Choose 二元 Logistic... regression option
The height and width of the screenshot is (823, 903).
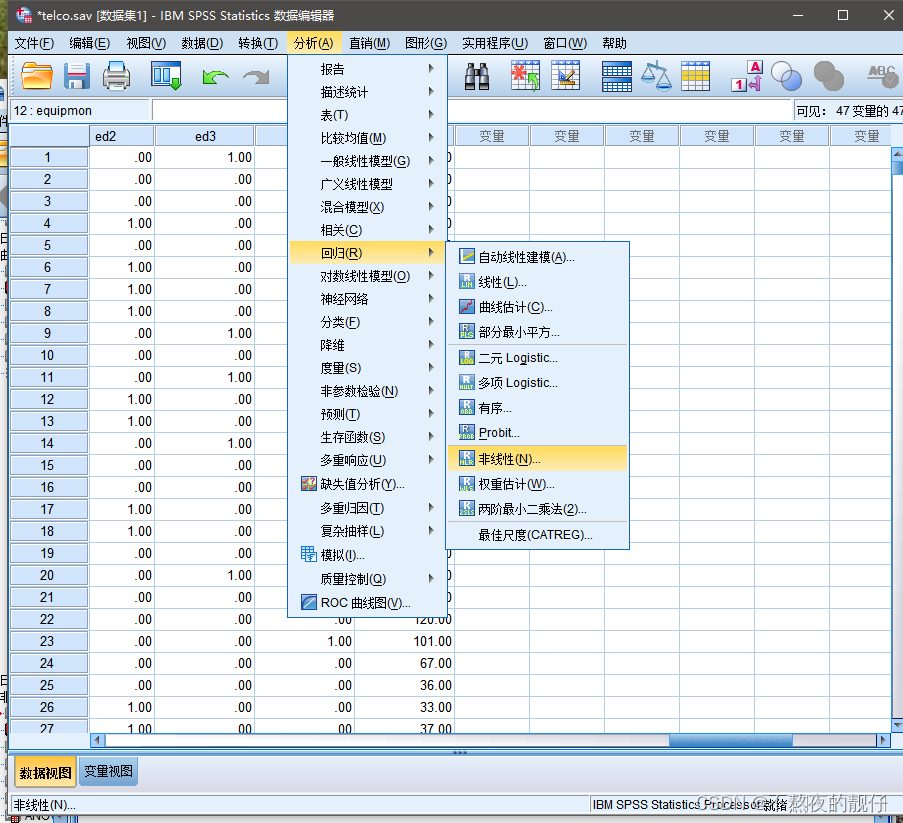[x=537, y=358]
